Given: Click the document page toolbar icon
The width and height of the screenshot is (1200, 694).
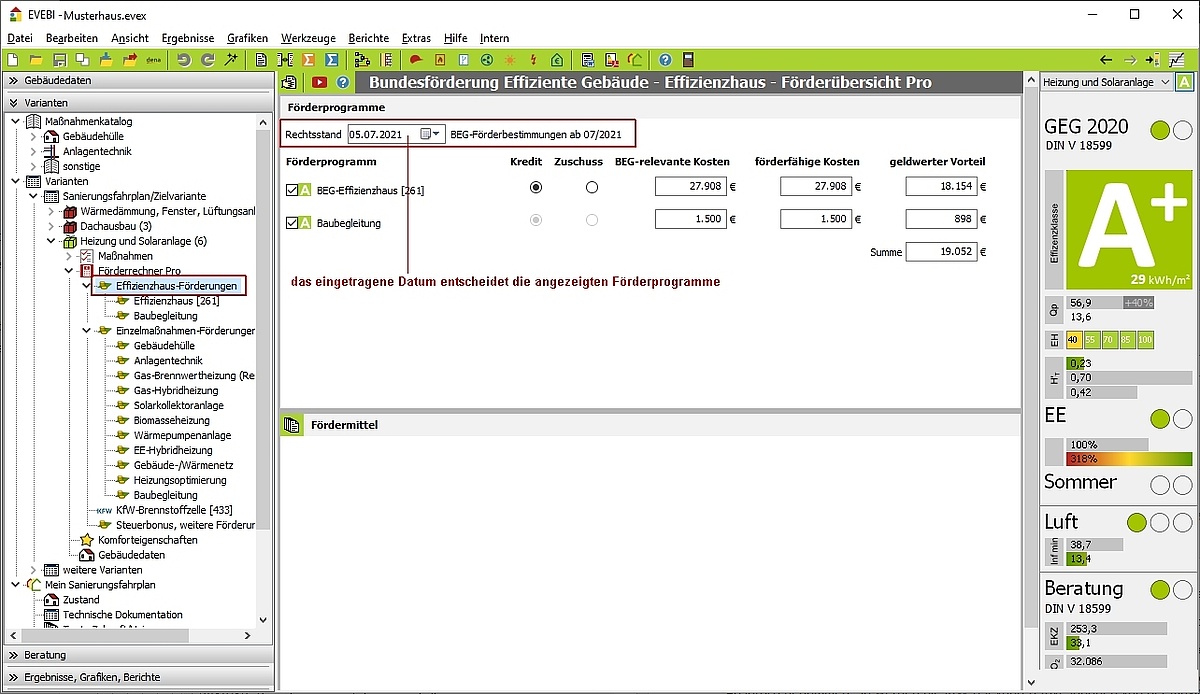Looking at the screenshot, I should (x=261, y=60).
